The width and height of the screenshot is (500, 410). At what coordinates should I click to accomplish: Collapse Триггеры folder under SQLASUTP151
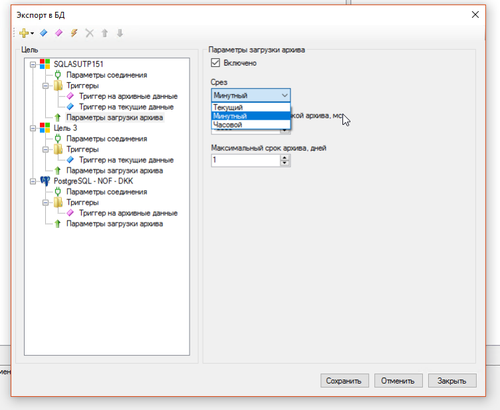click(45, 86)
